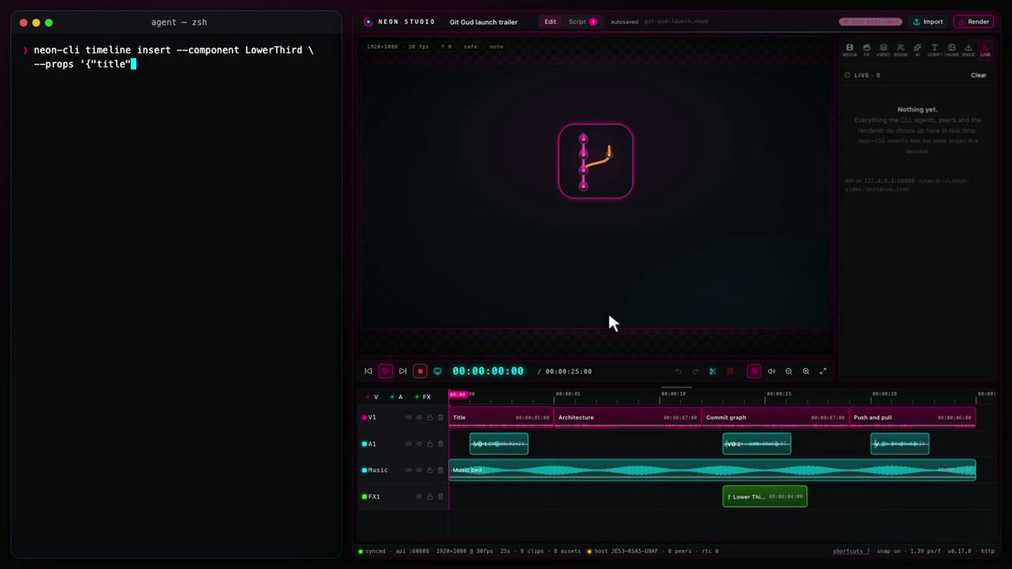1012x569 pixels.
Task: Delete the FX1 track
Action: pos(441,497)
